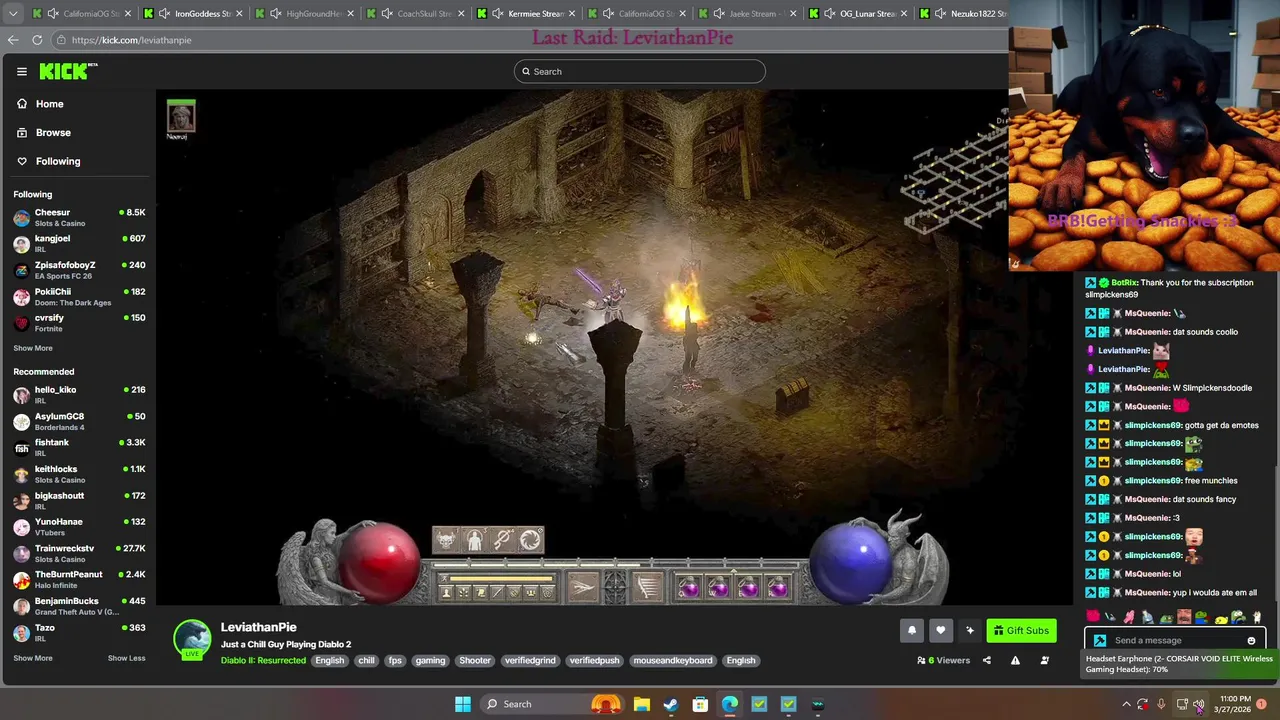Click the Kick search field
Image resolution: width=1280 pixels, height=720 pixels.
640,71
